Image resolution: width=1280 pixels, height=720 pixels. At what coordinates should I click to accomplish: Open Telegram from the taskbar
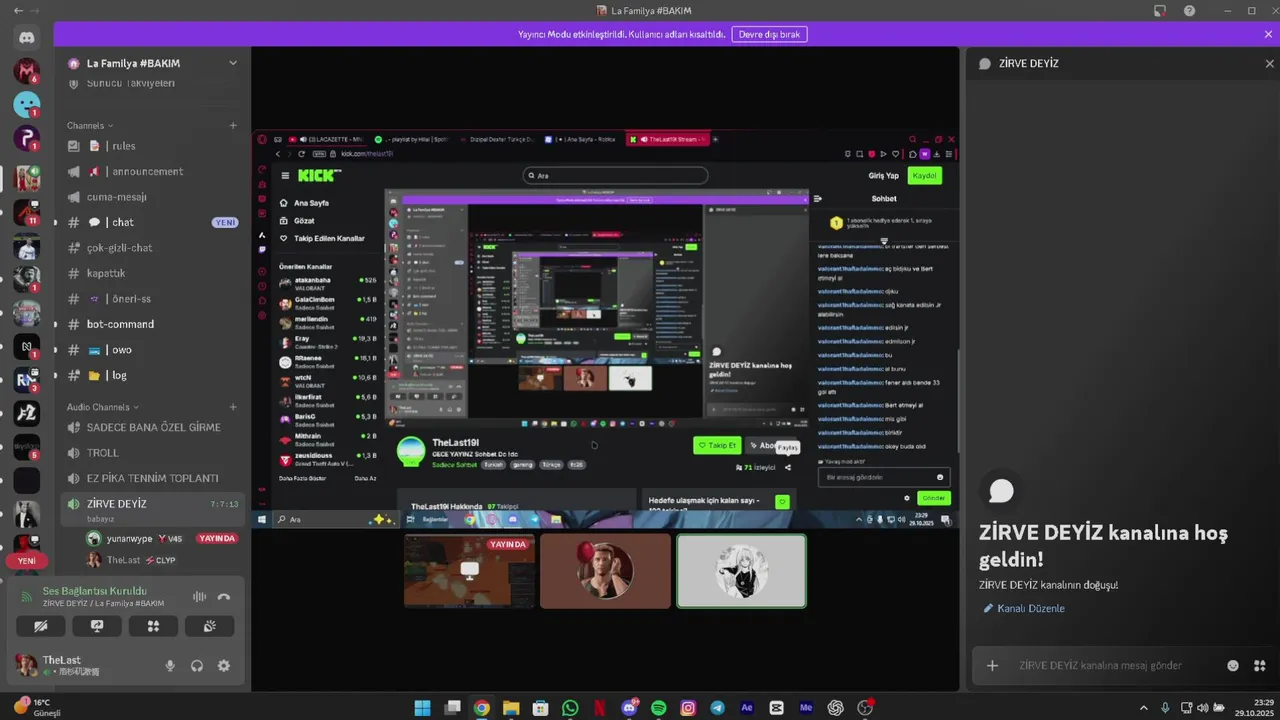(717, 708)
